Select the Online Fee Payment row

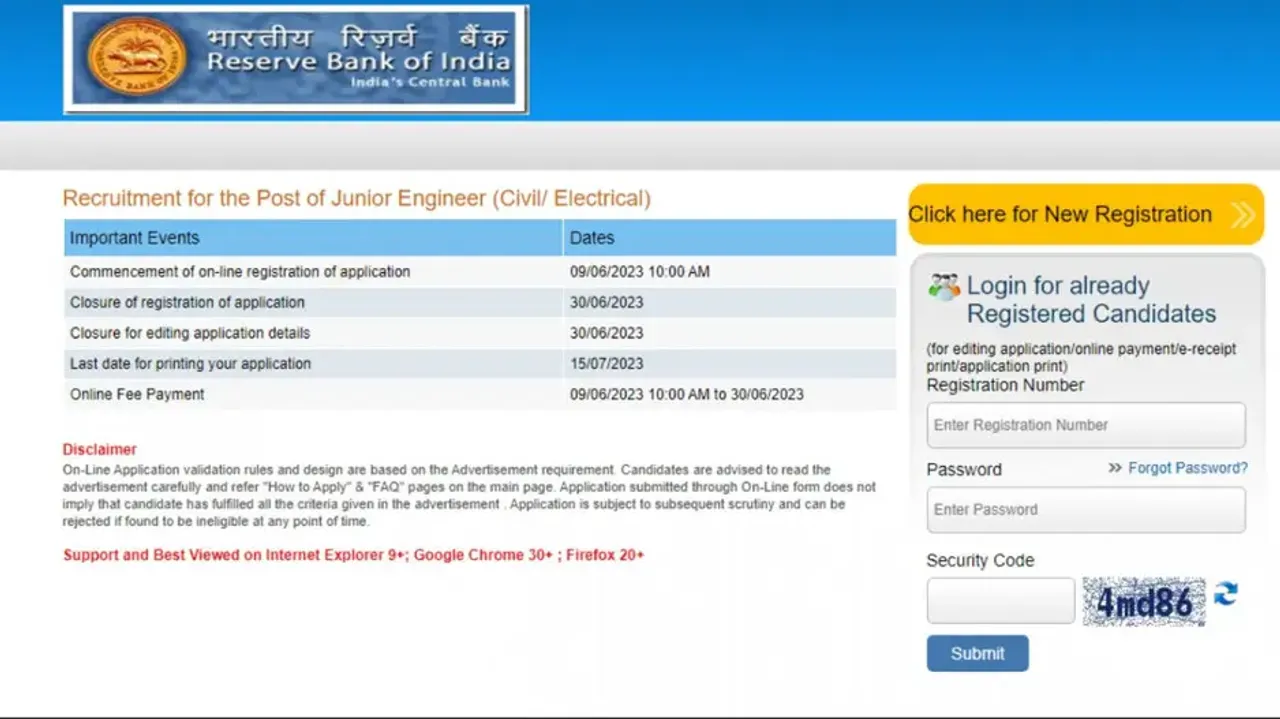point(137,395)
